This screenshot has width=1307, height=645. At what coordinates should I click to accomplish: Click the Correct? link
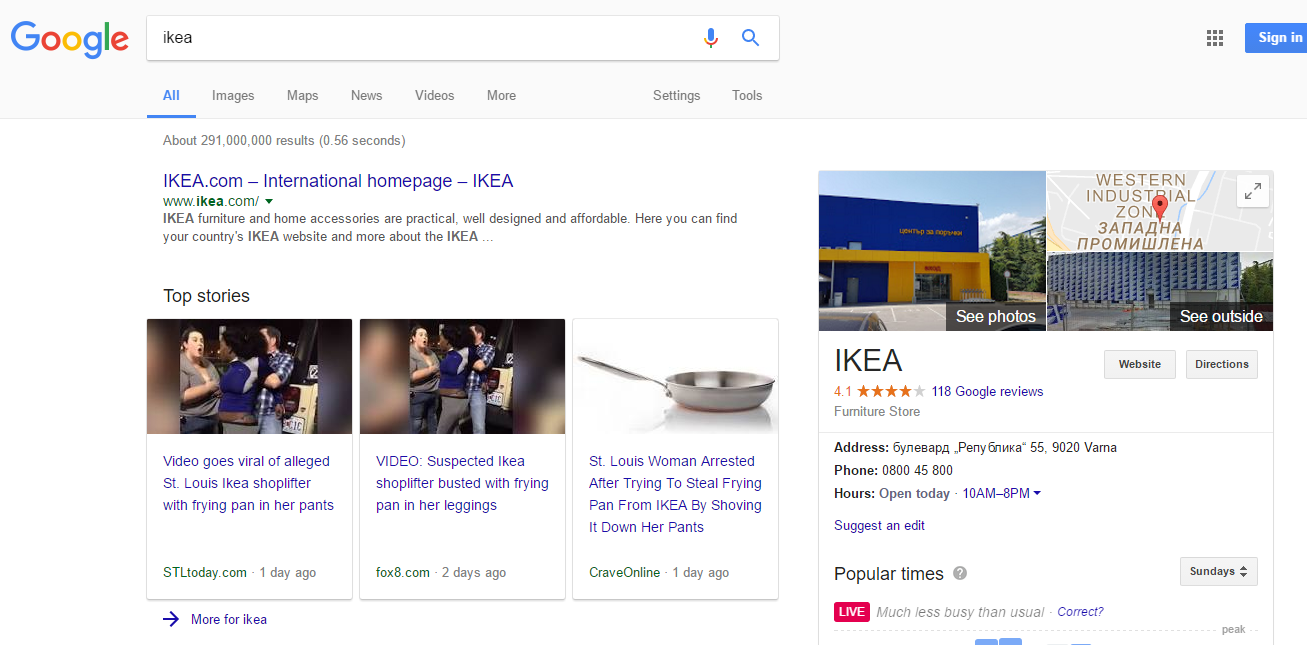click(x=1081, y=612)
